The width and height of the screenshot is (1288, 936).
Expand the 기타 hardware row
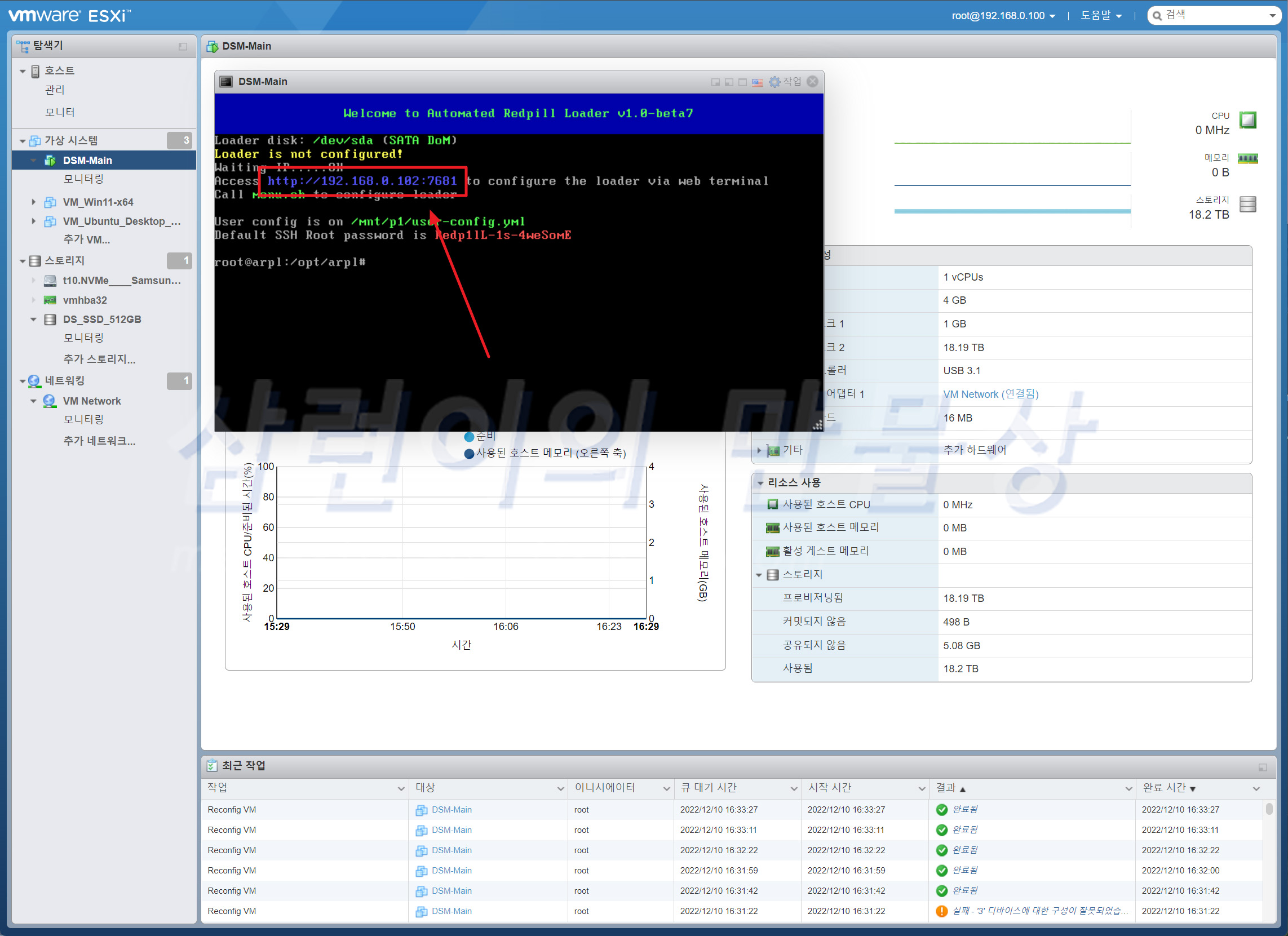(x=759, y=451)
